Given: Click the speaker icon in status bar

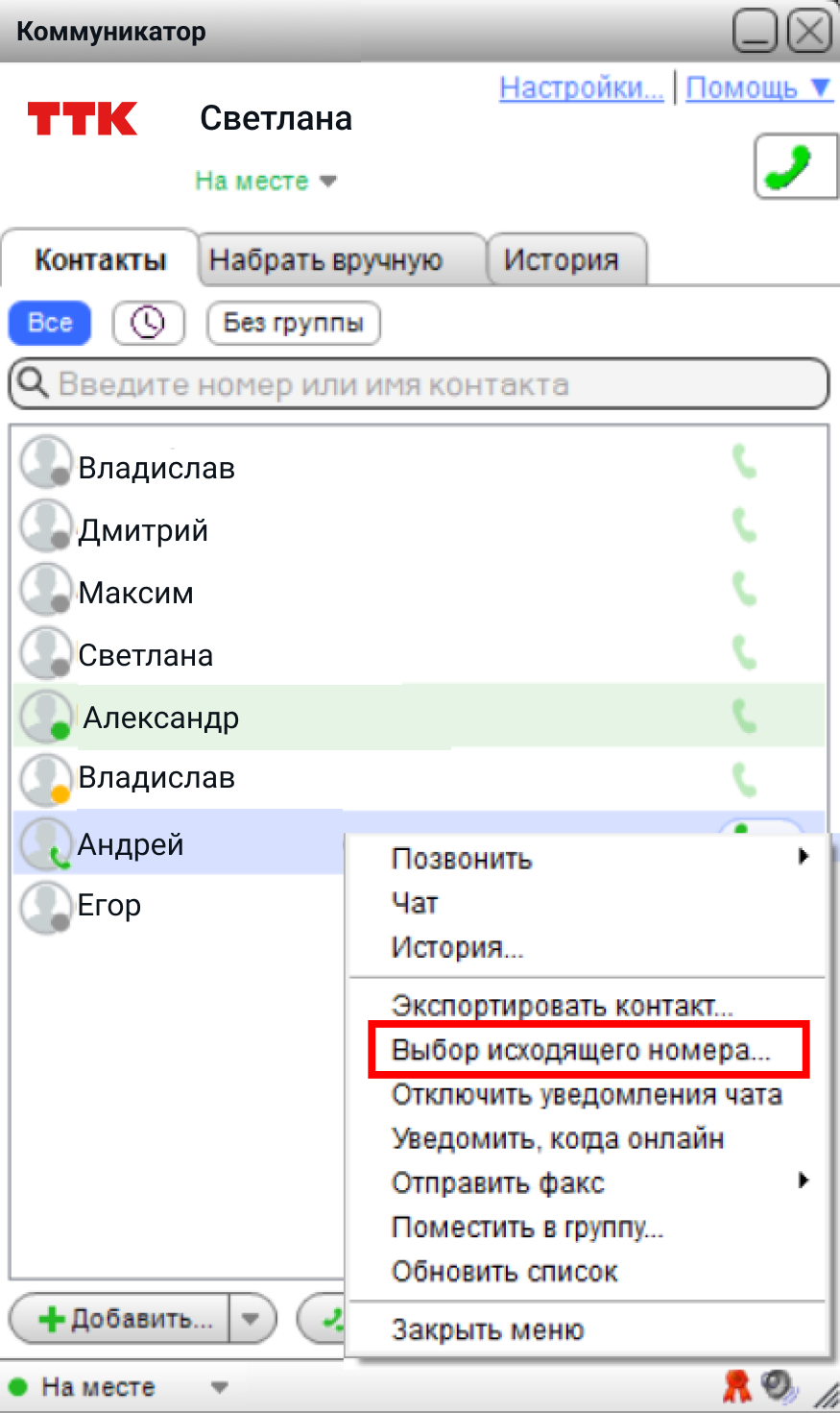Looking at the screenshot, I should tap(778, 1385).
